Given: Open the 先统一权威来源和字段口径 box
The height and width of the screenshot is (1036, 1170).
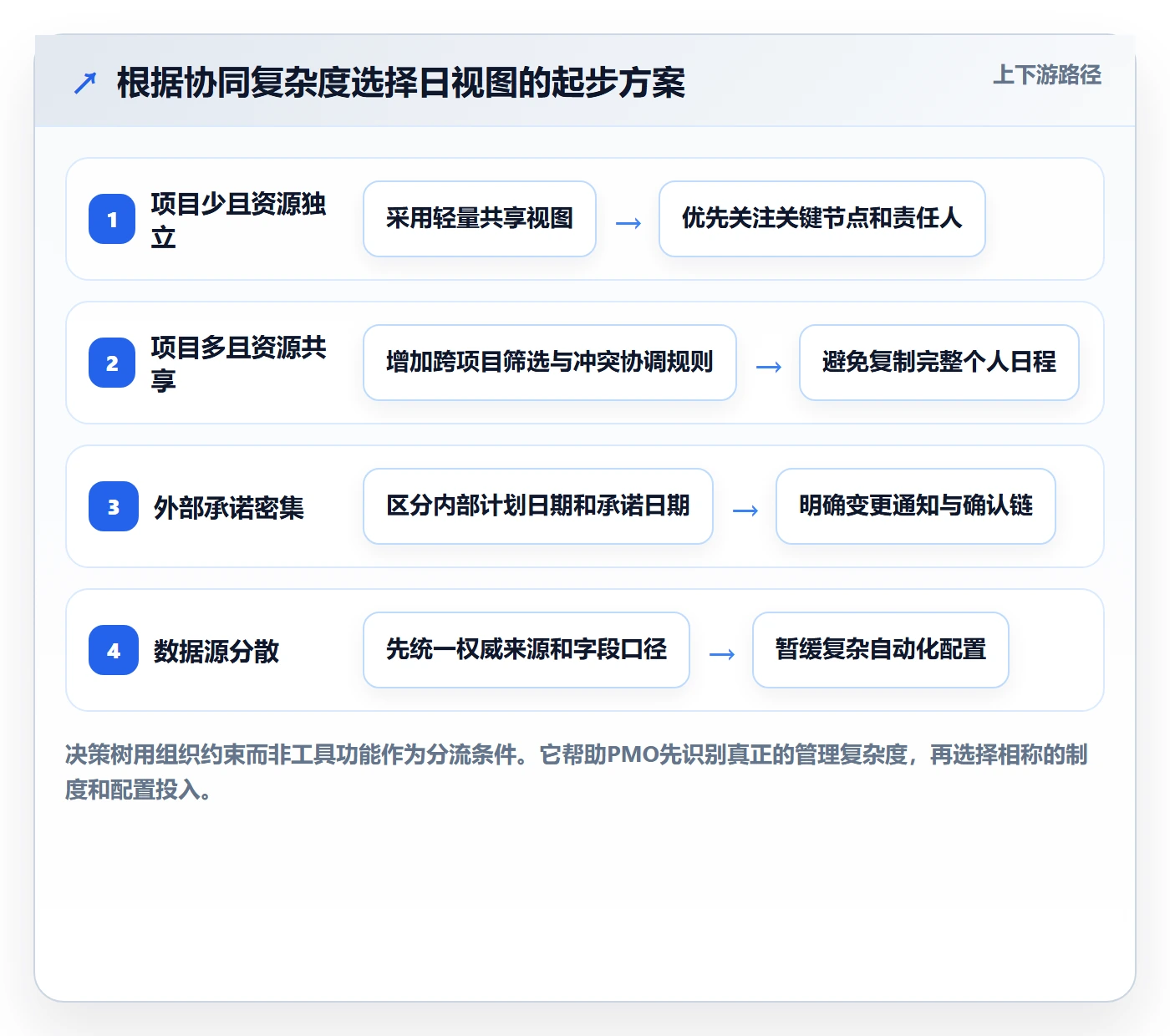Looking at the screenshot, I should click(526, 650).
